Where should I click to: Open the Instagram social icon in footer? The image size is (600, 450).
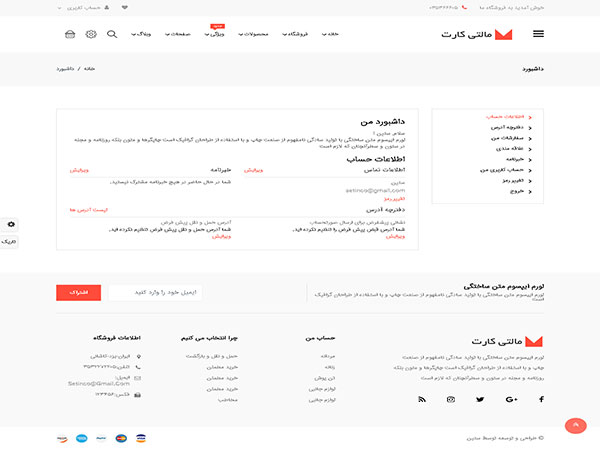tap(451, 399)
